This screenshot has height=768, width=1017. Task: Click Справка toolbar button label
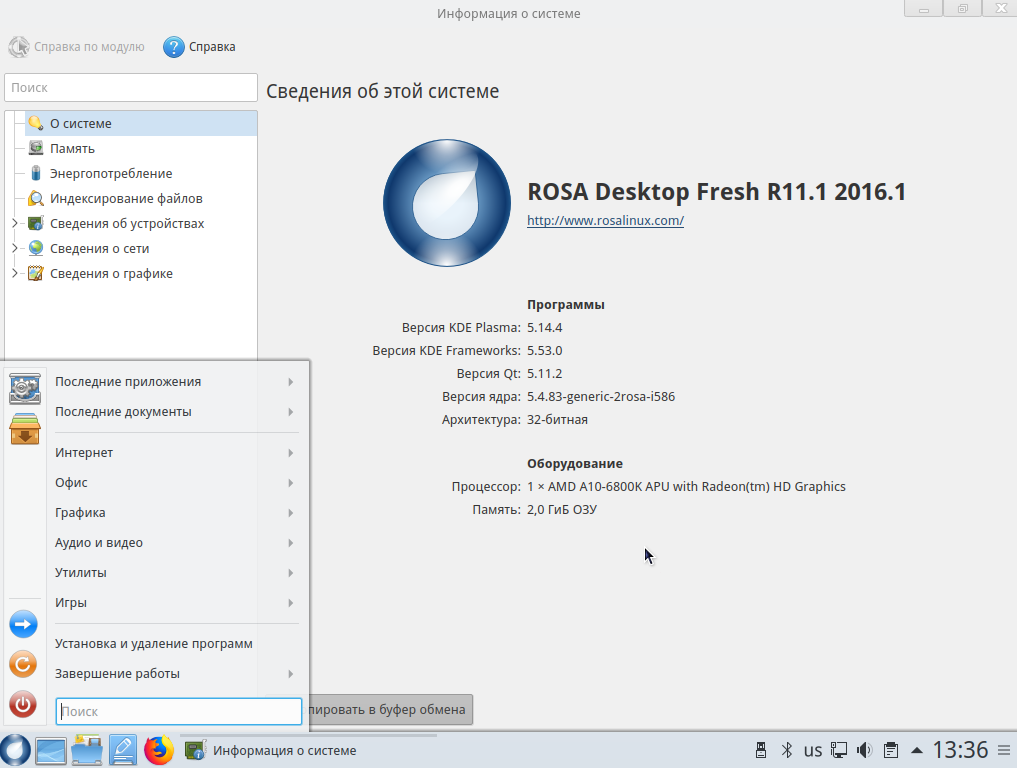212,47
